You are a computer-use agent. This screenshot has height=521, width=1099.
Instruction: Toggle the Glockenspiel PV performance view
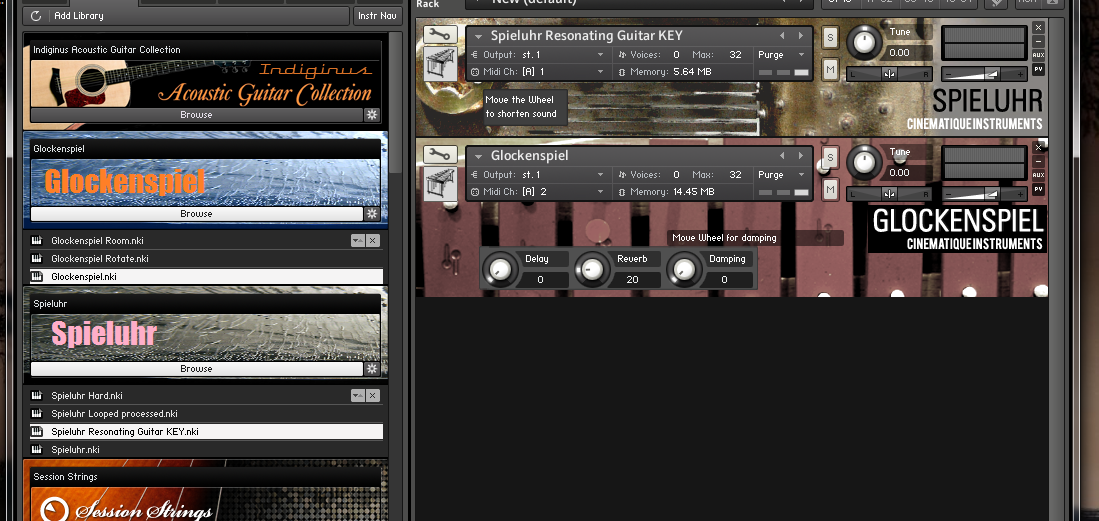pyautogui.click(x=1038, y=189)
